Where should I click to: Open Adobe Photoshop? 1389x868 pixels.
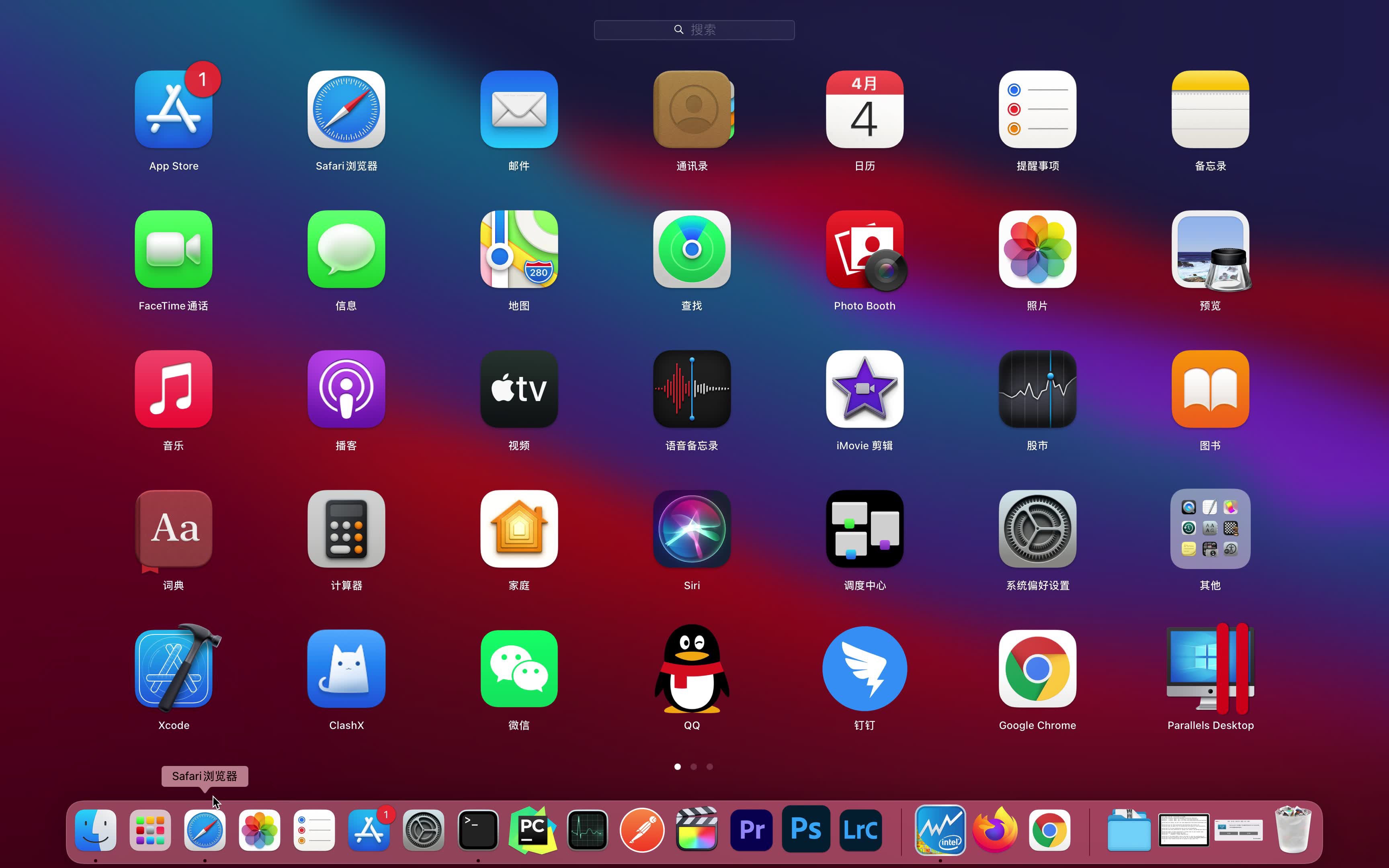point(805,830)
